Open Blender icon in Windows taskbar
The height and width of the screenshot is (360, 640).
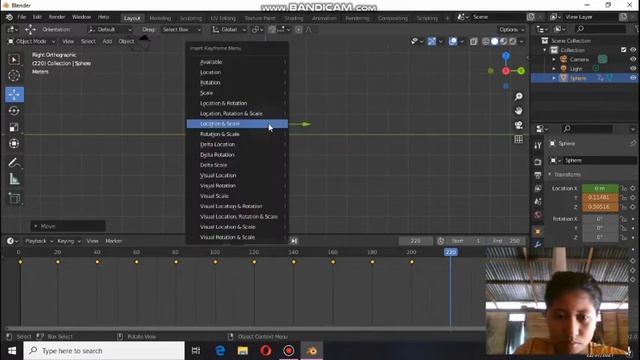(x=311, y=351)
